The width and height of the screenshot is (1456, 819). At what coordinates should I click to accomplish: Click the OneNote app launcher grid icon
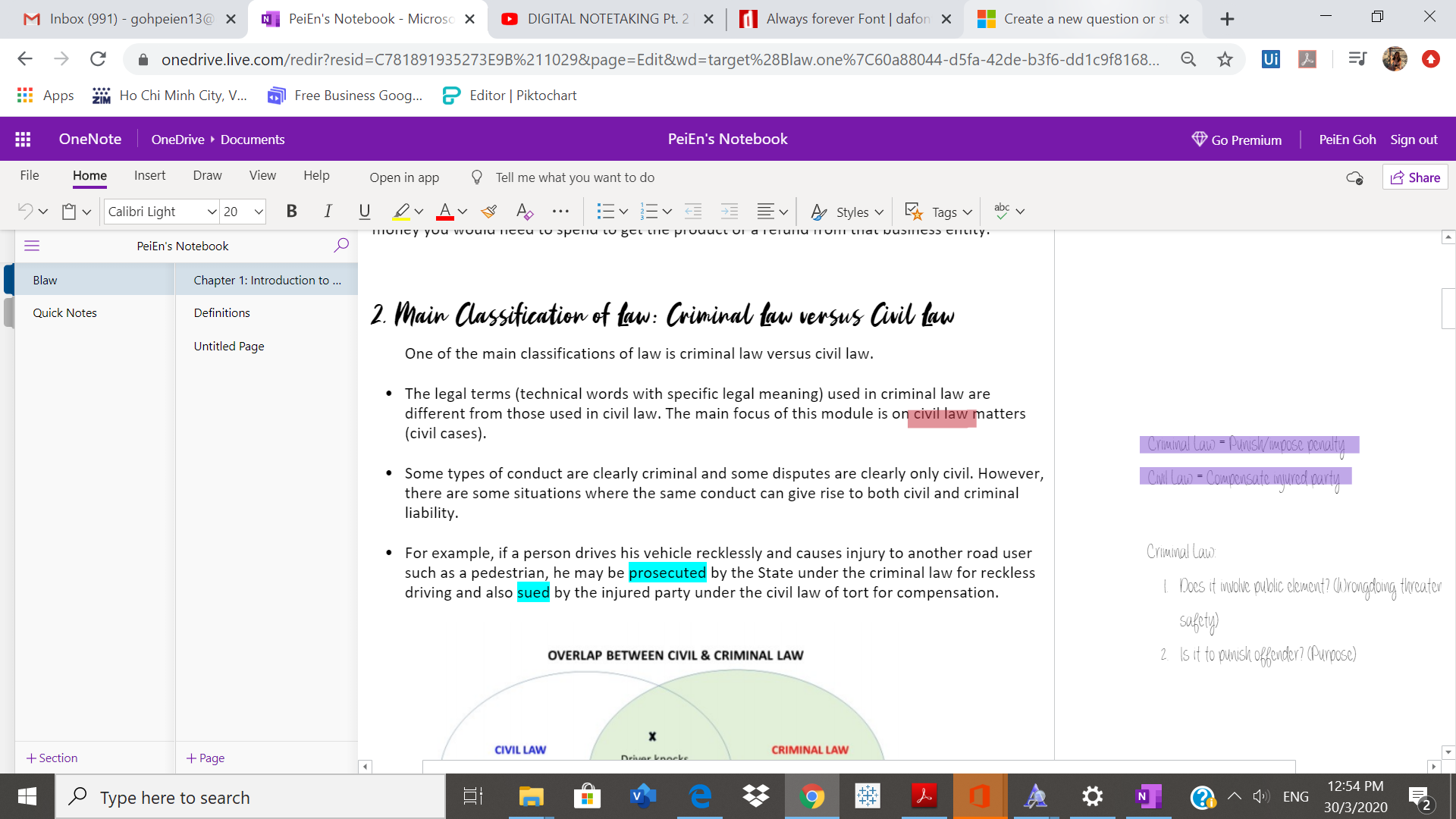point(23,139)
